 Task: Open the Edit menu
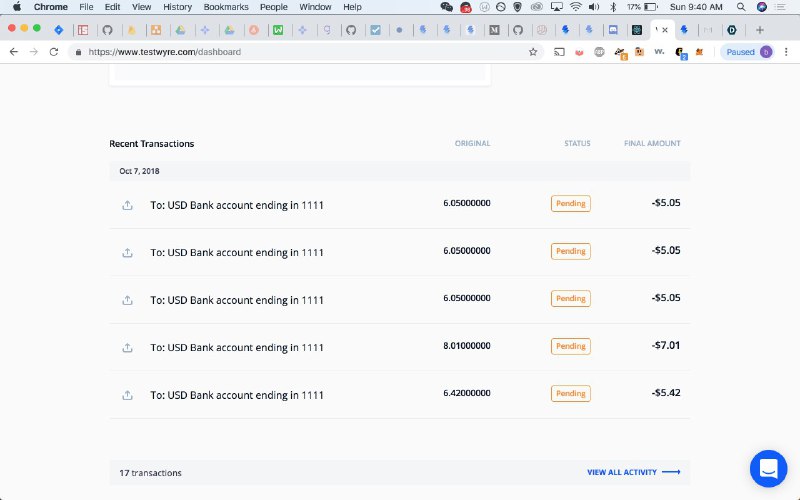pyautogui.click(x=112, y=7)
